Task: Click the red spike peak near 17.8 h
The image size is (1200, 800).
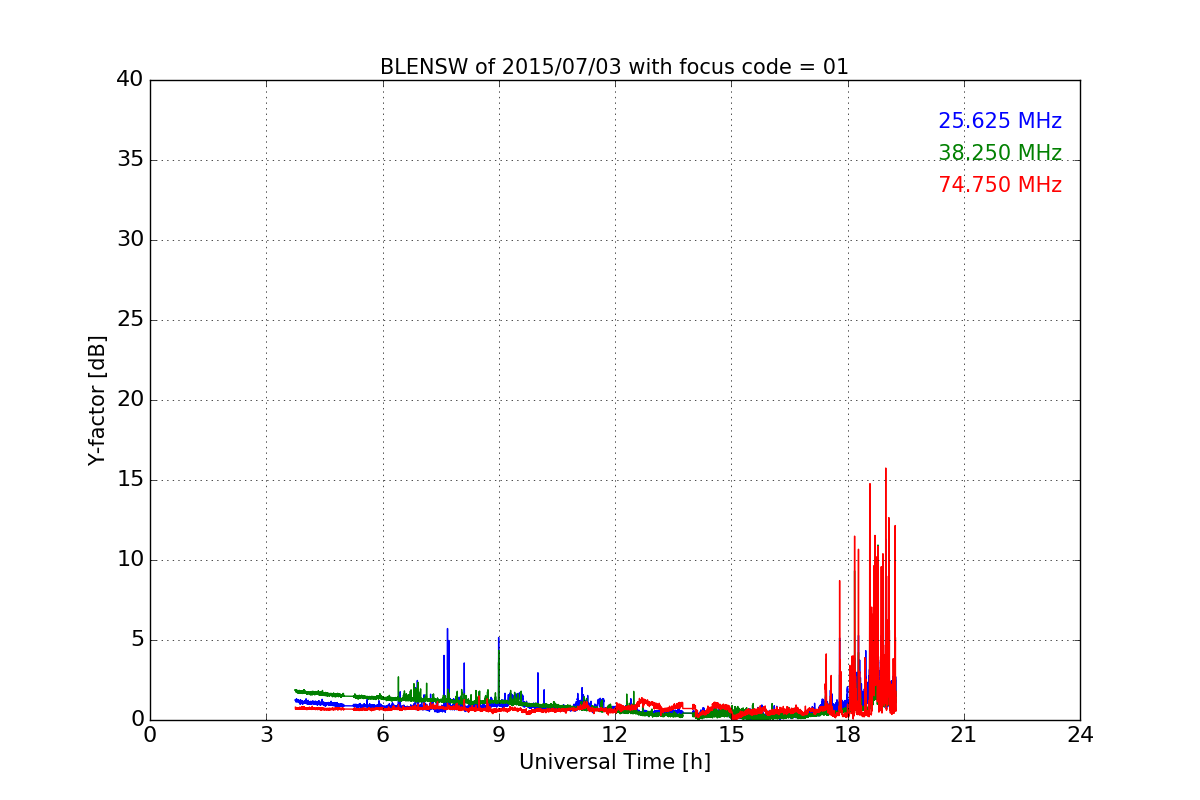Action: click(839, 581)
